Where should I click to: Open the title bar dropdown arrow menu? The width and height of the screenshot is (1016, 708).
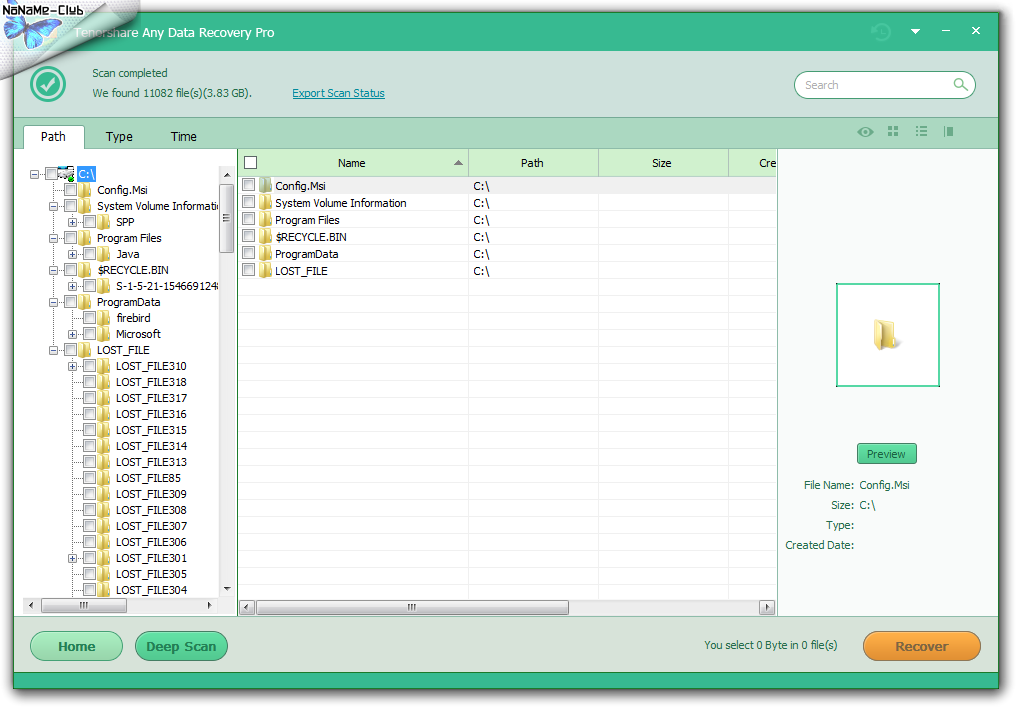[x=915, y=32]
